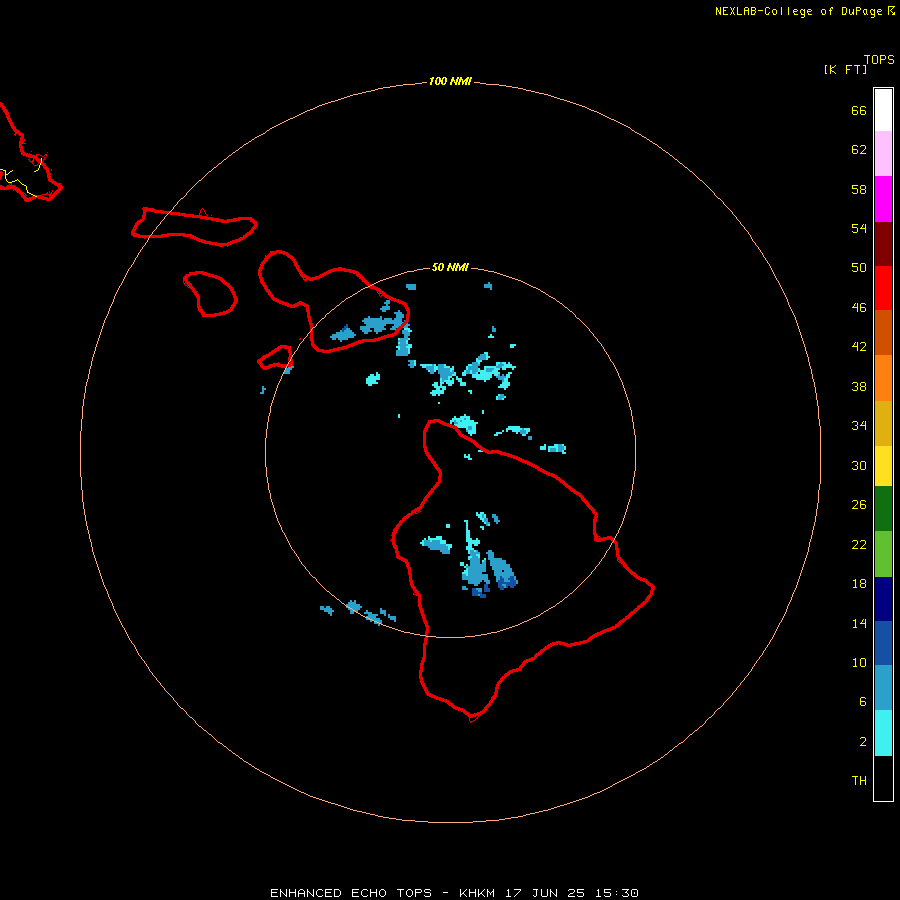Click the legend value 30
Screen dimensions: 900x900
[859, 465]
